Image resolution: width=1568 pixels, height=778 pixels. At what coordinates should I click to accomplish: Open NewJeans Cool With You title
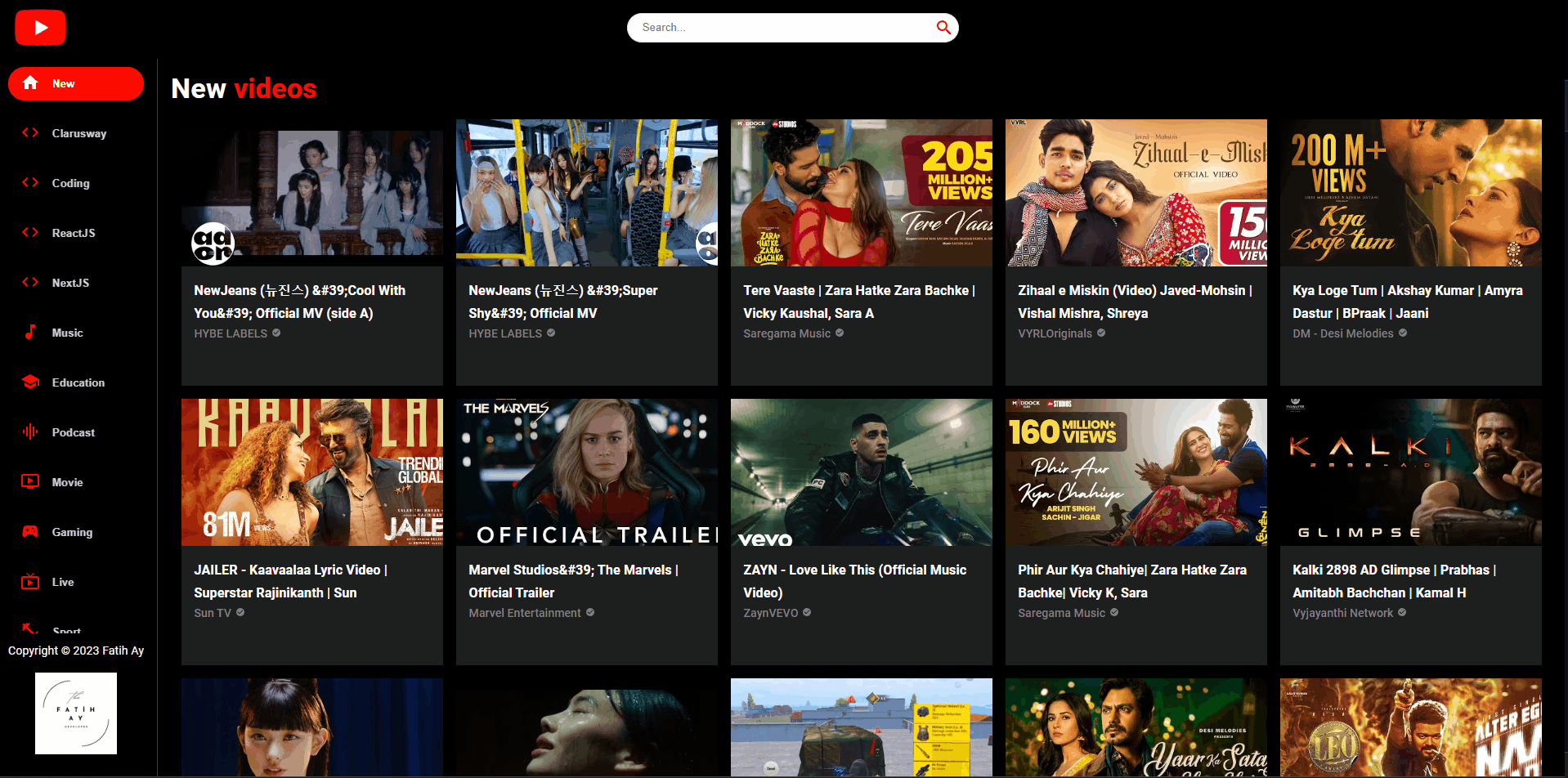point(299,302)
